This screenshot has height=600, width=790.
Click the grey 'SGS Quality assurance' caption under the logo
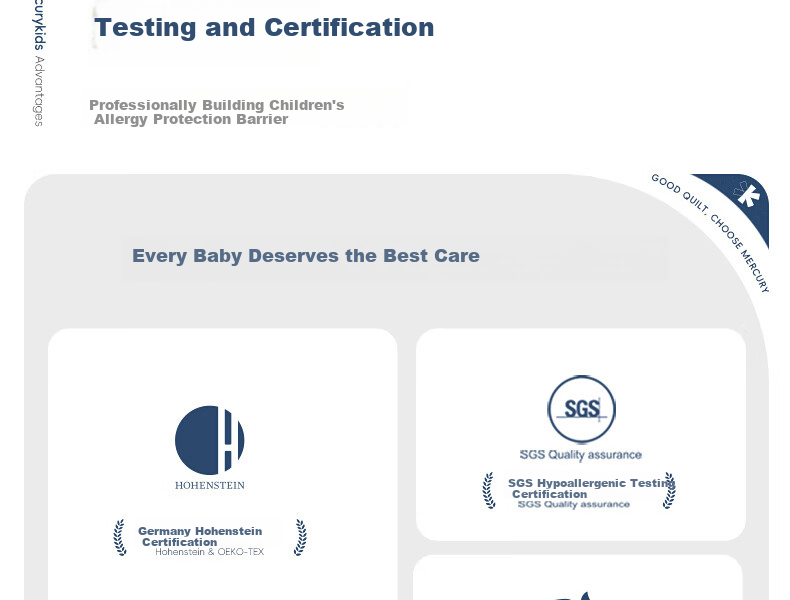(580, 454)
